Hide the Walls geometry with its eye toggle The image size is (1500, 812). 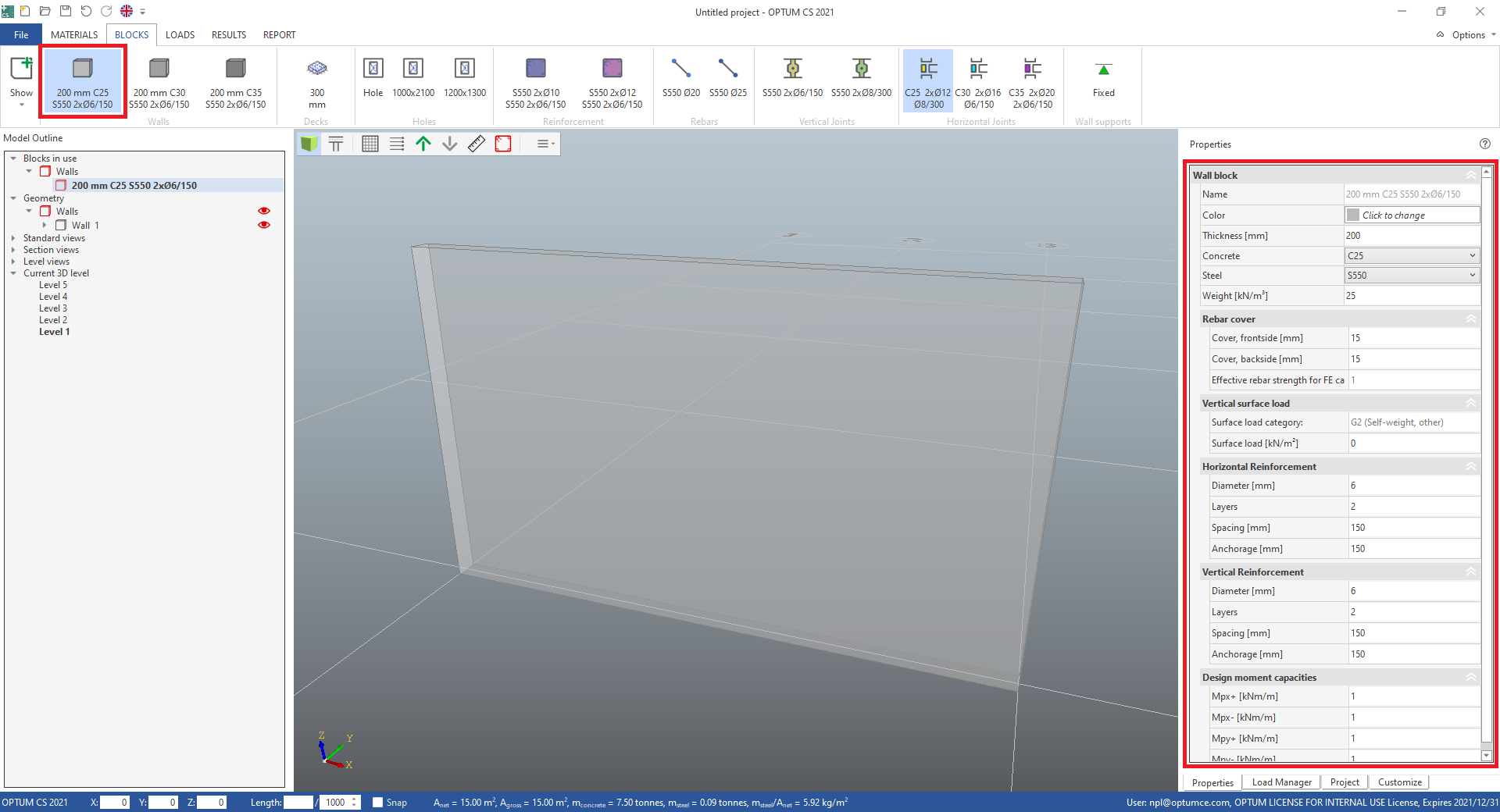[x=263, y=211]
